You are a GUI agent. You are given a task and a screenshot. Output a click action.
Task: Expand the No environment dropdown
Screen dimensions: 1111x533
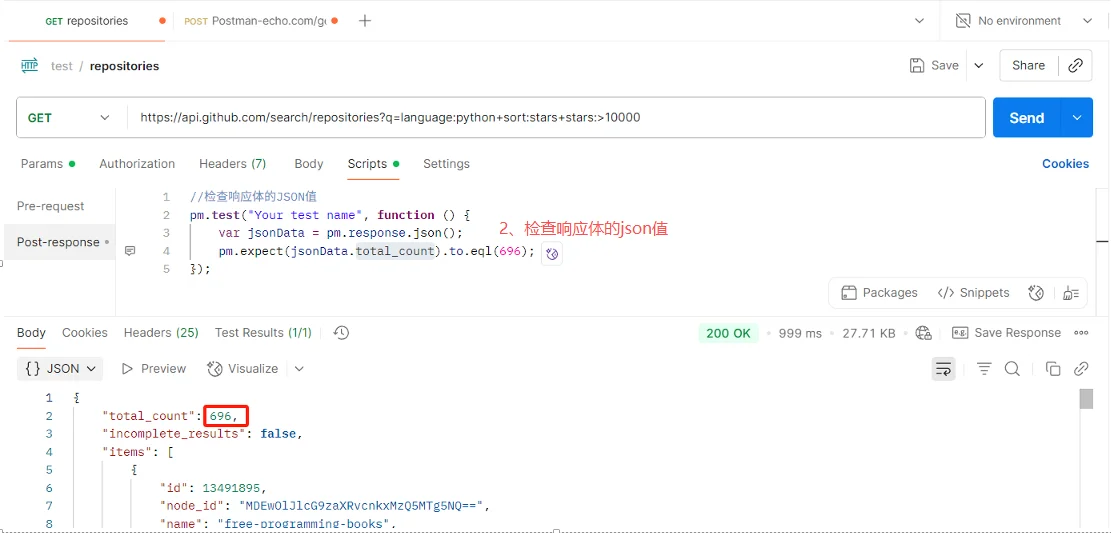(1088, 21)
